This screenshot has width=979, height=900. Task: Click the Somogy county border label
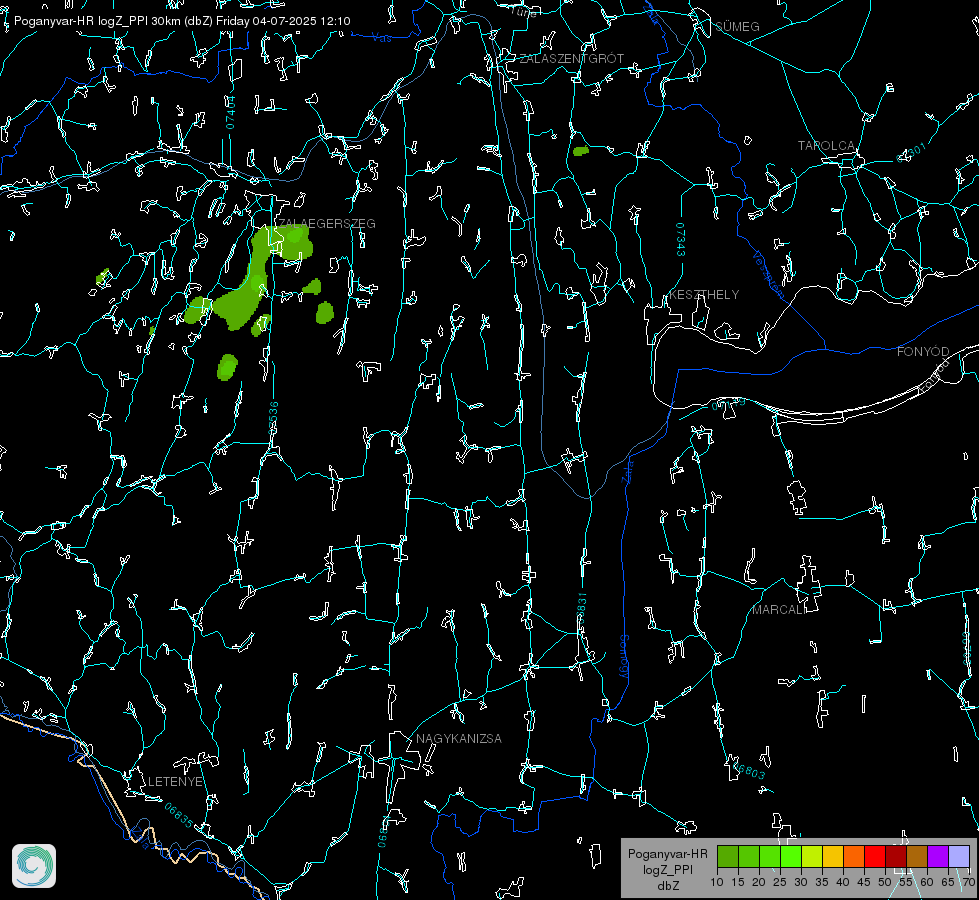624,657
